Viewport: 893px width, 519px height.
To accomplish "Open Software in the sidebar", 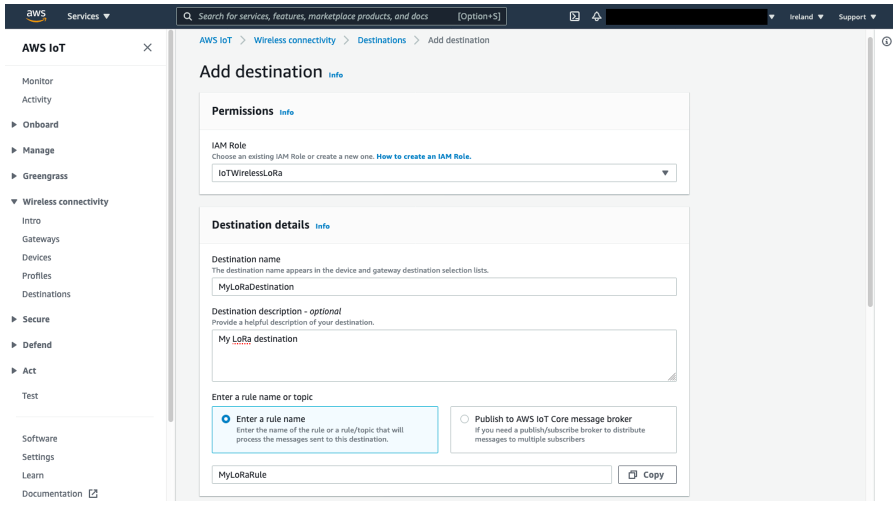I will click(39, 439).
